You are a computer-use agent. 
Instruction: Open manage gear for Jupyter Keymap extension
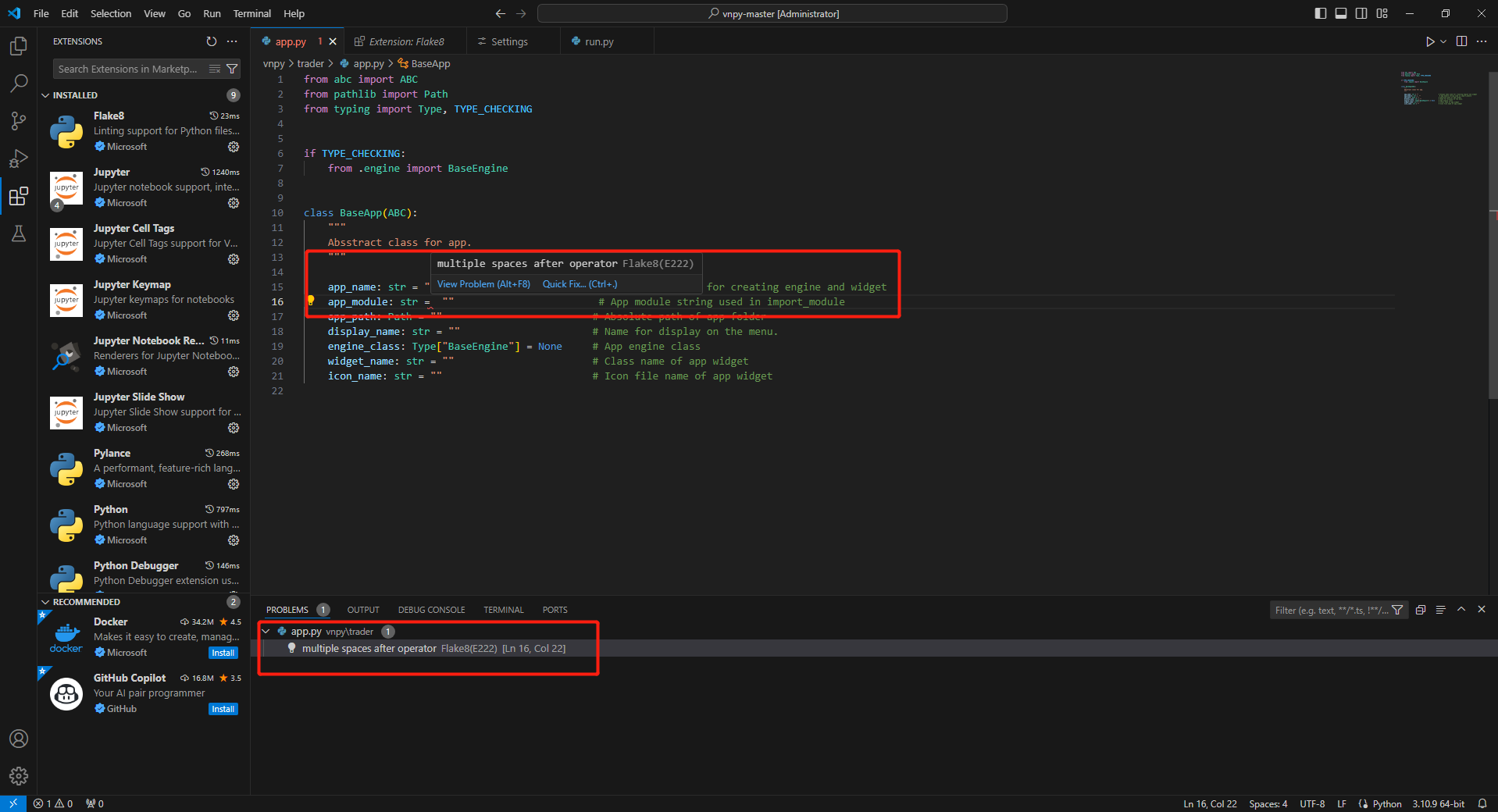[x=233, y=315]
